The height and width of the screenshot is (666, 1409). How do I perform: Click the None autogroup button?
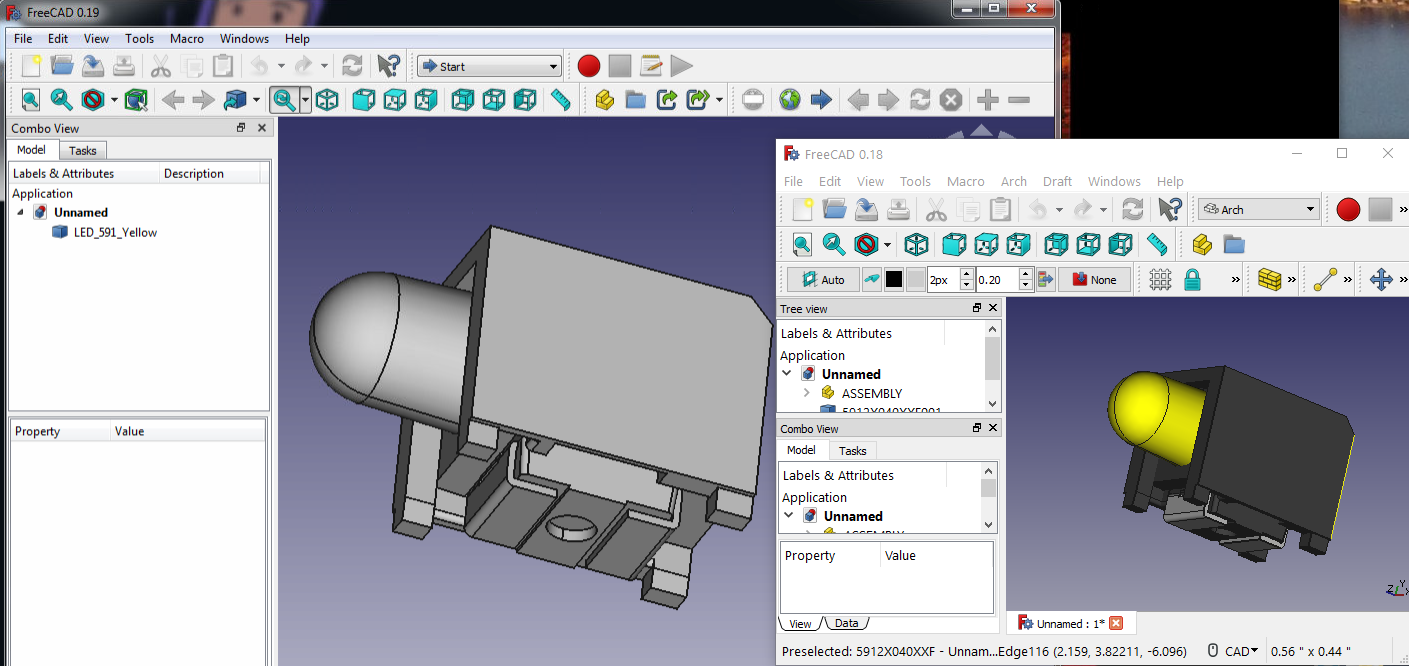click(1094, 280)
